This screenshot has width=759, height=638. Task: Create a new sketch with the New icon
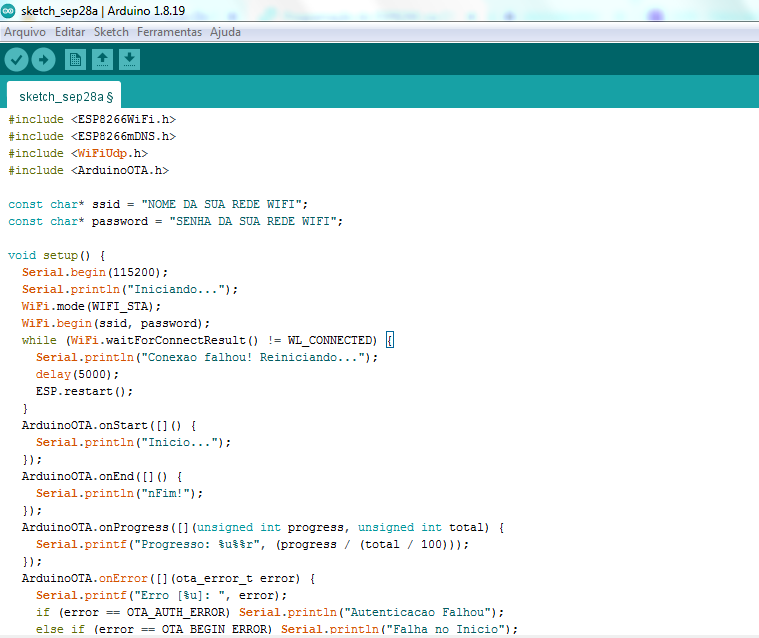coord(75,60)
